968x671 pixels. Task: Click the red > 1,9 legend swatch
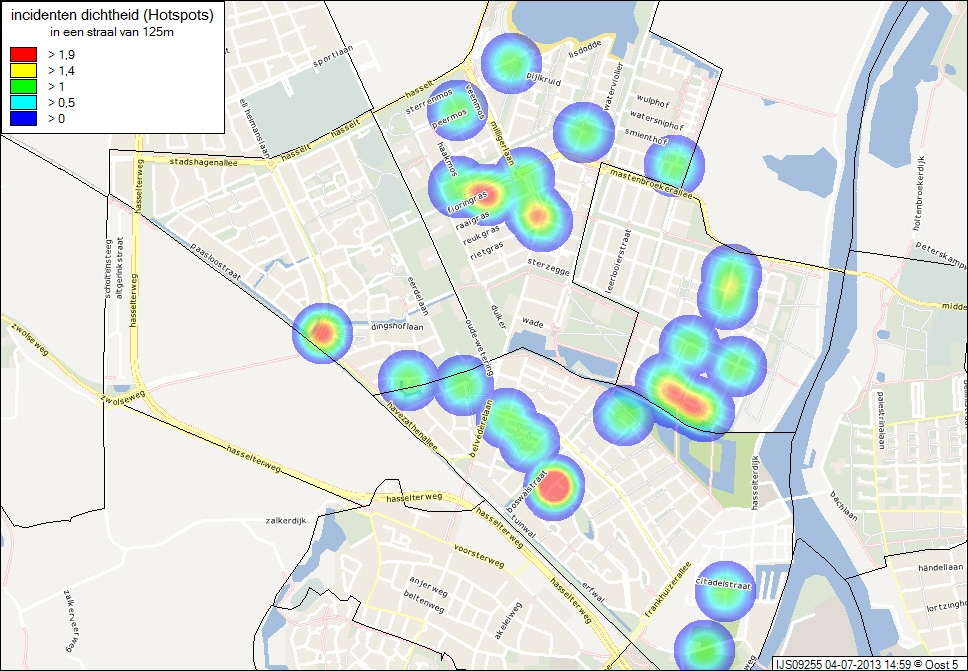tap(22, 54)
